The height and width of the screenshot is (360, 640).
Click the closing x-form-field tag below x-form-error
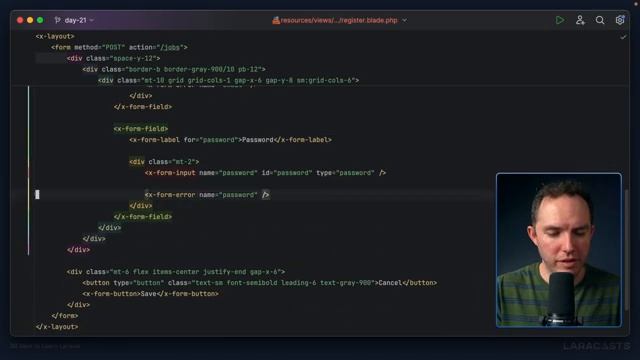[x=143, y=217]
